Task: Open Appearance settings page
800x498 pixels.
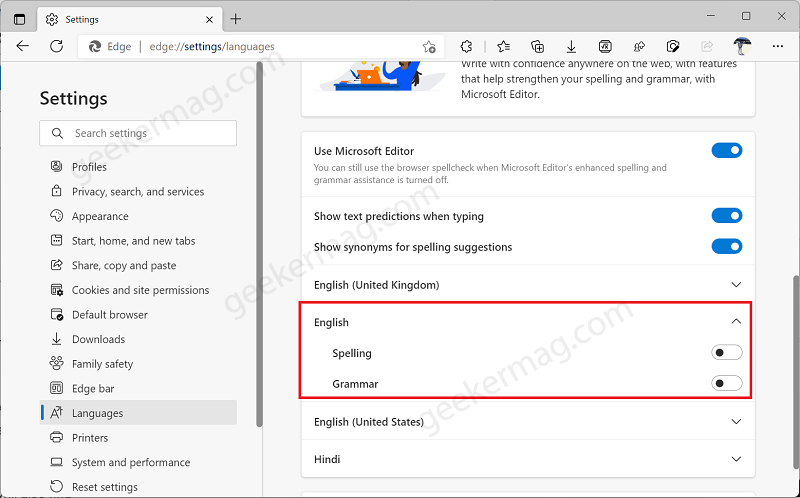Action: coord(139,216)
